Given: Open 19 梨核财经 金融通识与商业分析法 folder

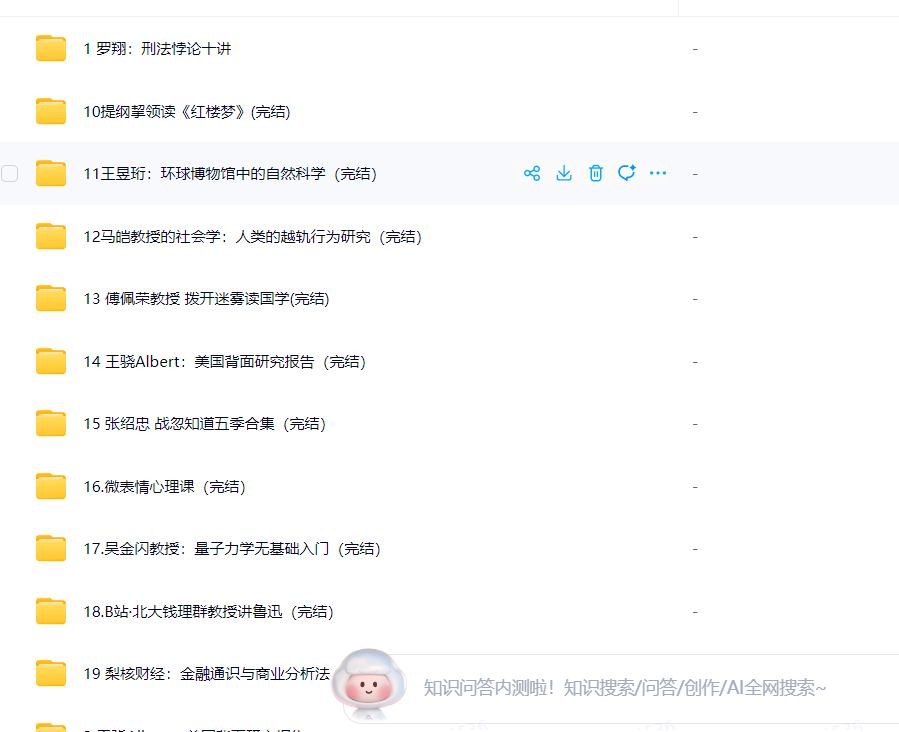Looking at the screenshot, I should pos(206,674).
